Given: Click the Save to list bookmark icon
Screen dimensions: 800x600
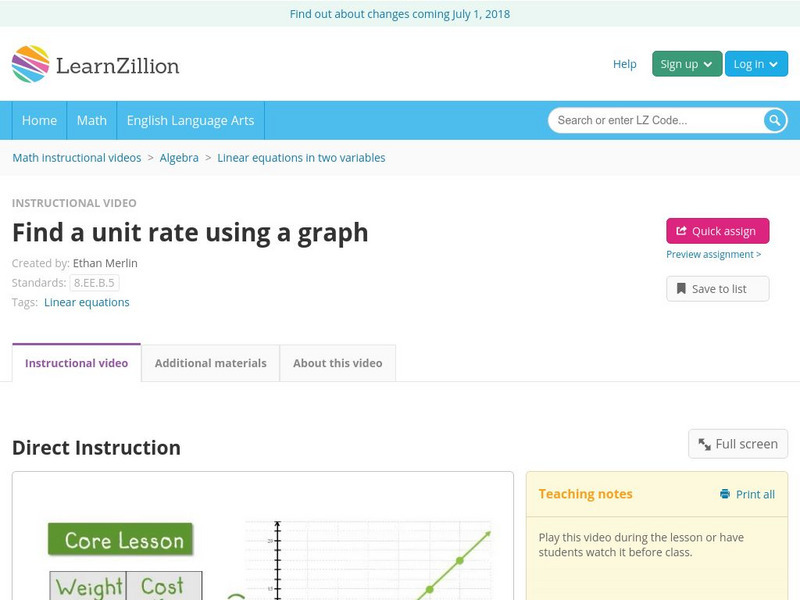Looking at the screenshot, I should pyautogui.click(x=681, y=289).
